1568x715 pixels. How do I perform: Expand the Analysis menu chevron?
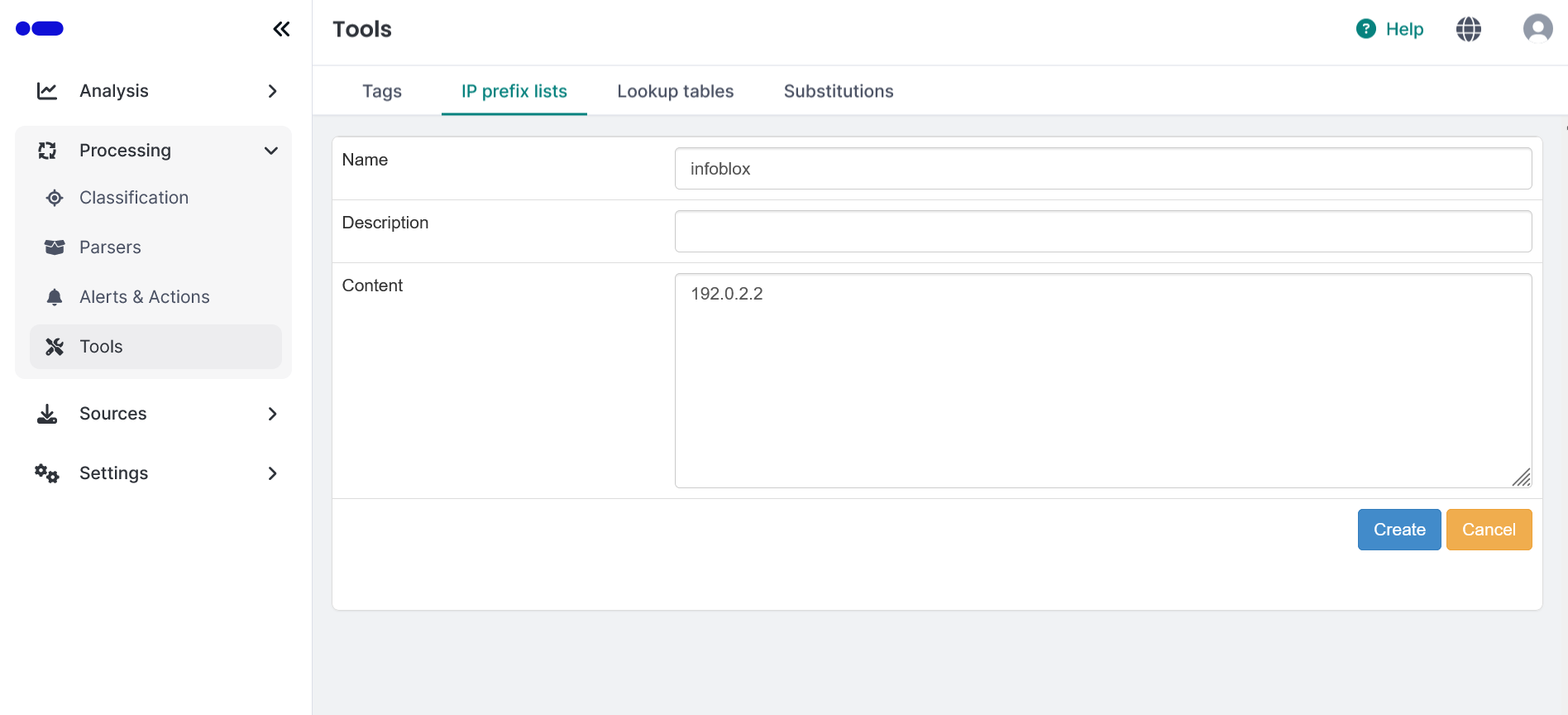pyautogui.click(x=272, y=91)
